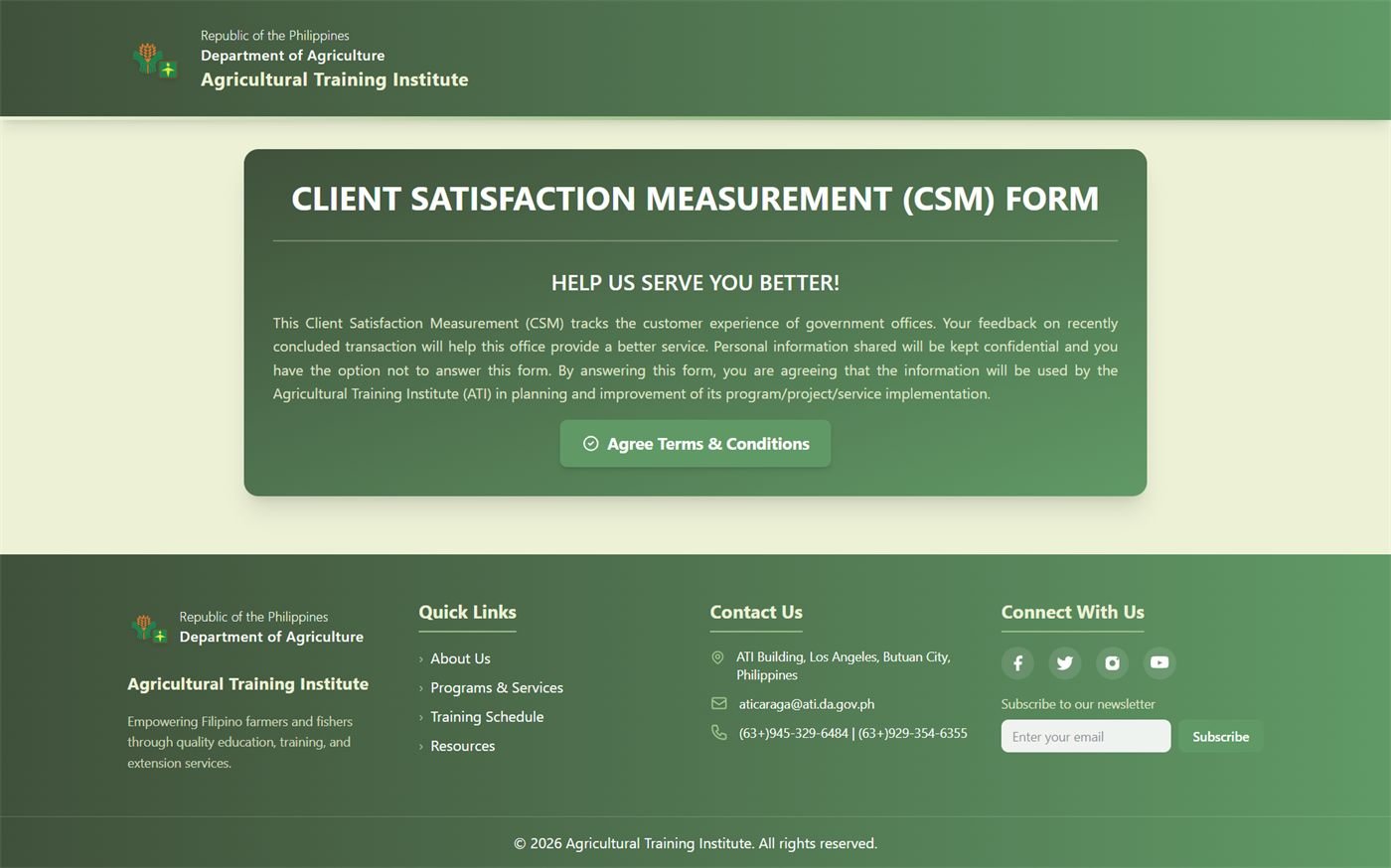This screenshot has height=868, width=1391.
Task: Click the location pin icon in Contact Us
Action: coord(718,657)
